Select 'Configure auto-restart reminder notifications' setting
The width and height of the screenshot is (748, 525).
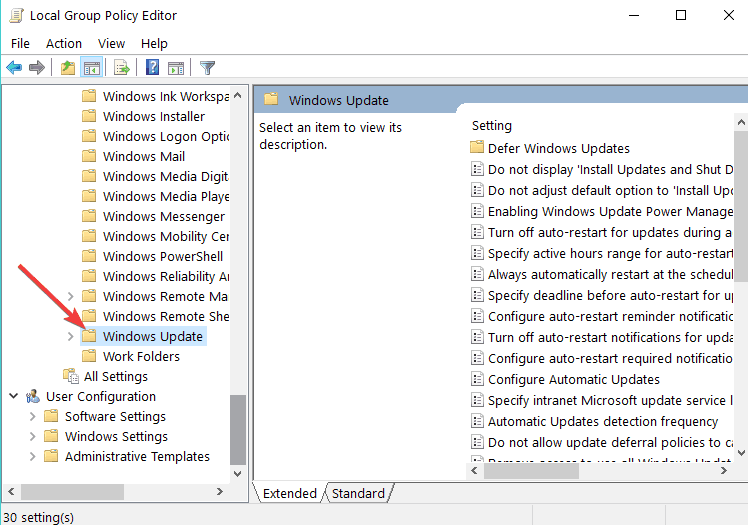[601, 316]
